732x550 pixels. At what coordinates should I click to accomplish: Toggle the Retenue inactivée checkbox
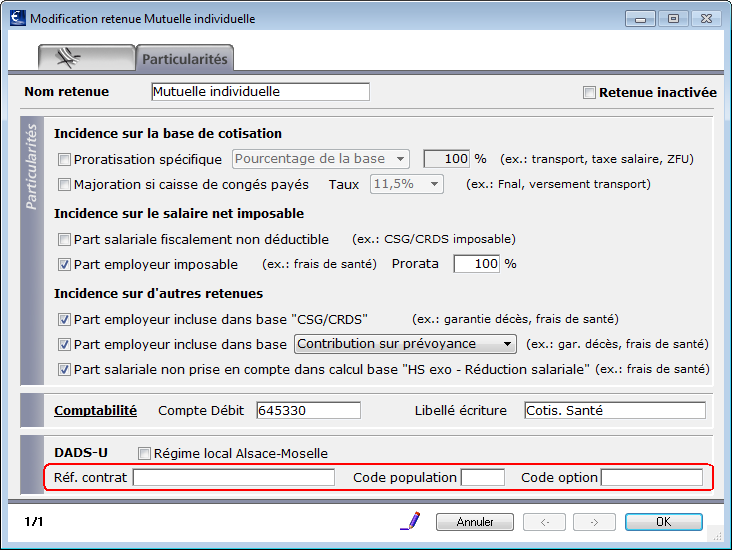589,92
